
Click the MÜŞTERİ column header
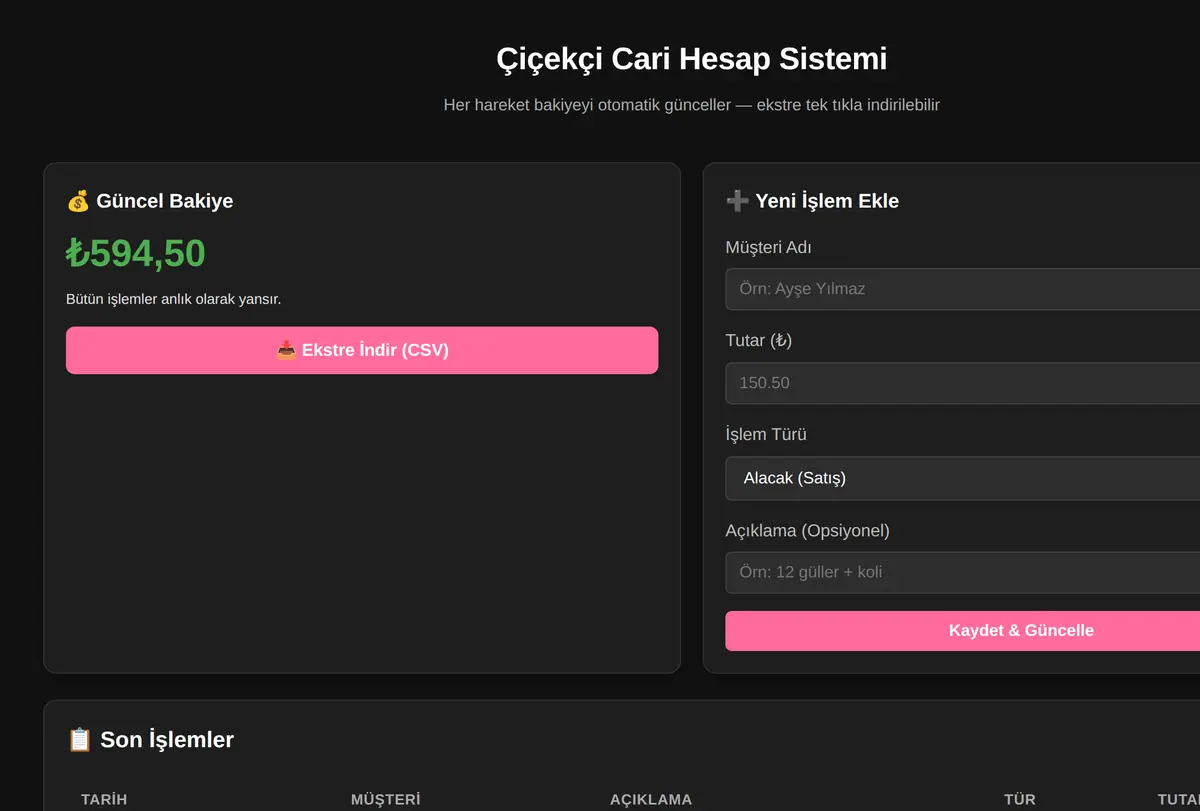coord(385,800)
